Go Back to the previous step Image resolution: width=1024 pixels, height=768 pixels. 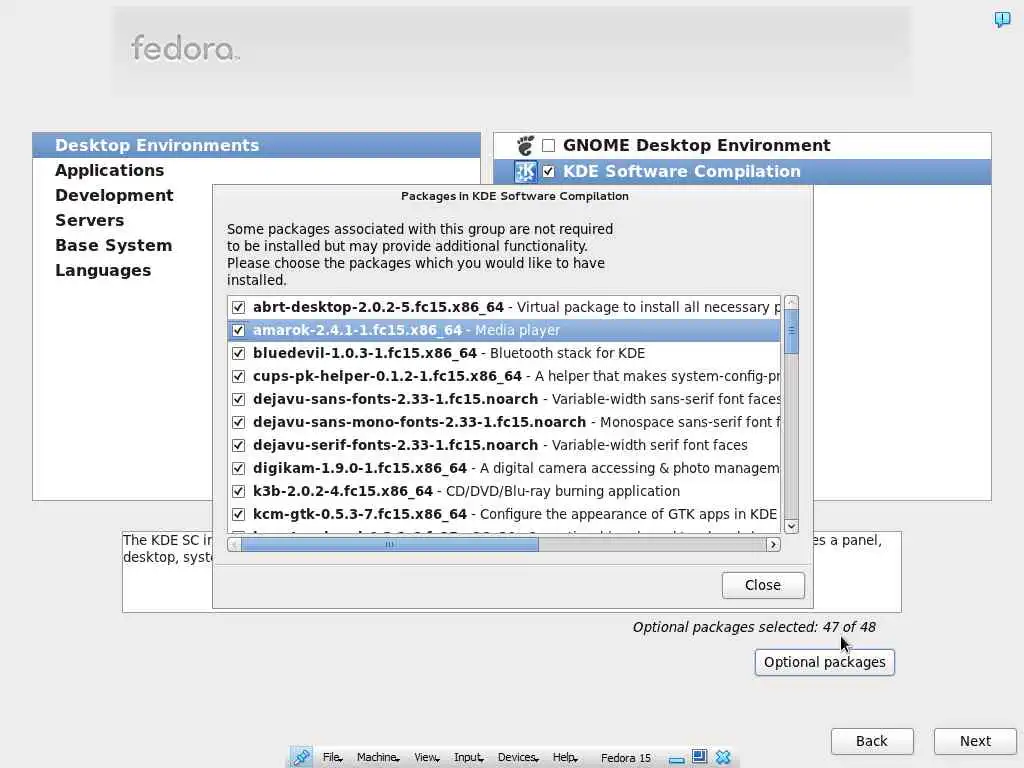[872, 741]
